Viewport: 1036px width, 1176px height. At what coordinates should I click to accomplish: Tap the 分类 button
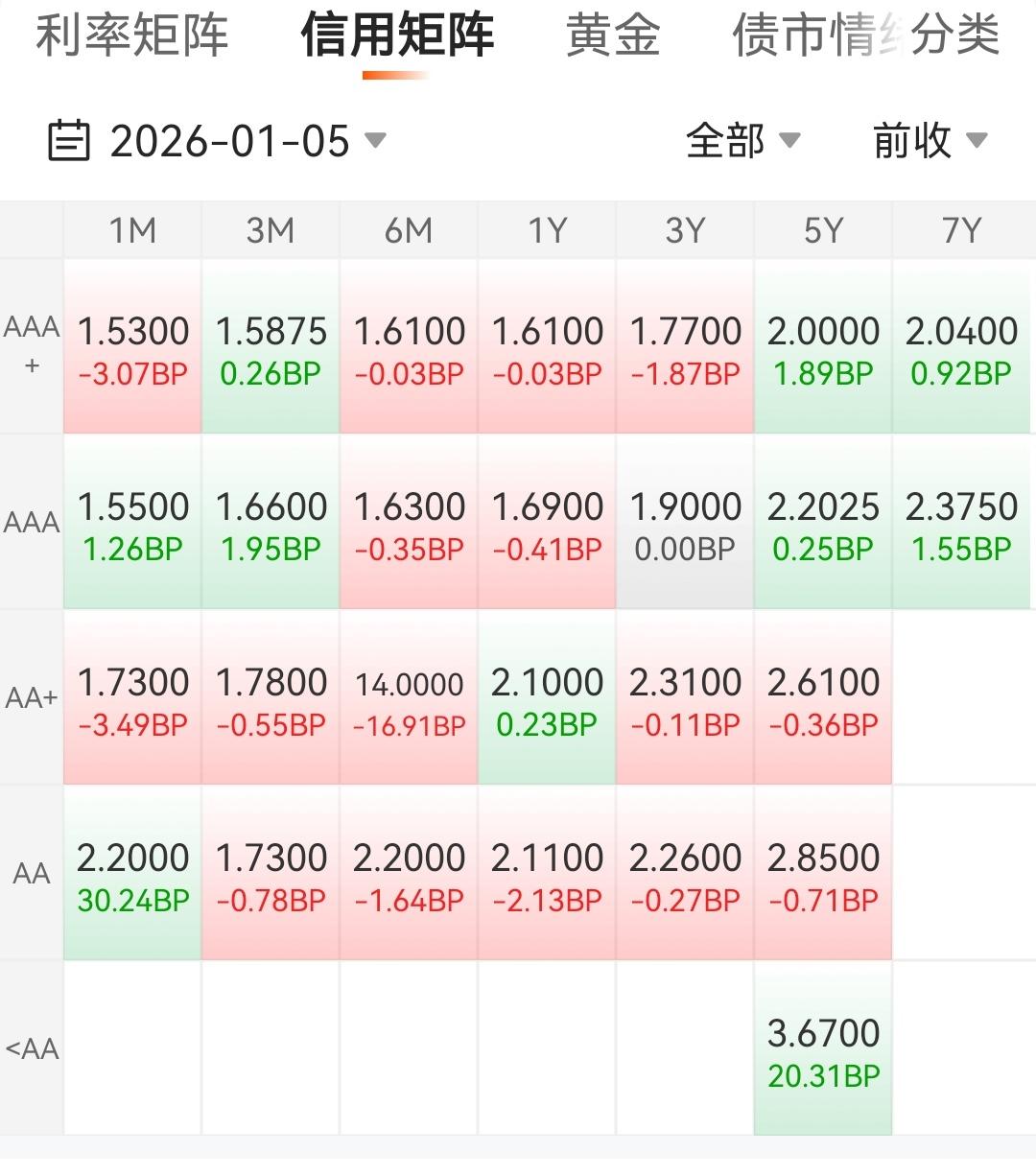954,35
